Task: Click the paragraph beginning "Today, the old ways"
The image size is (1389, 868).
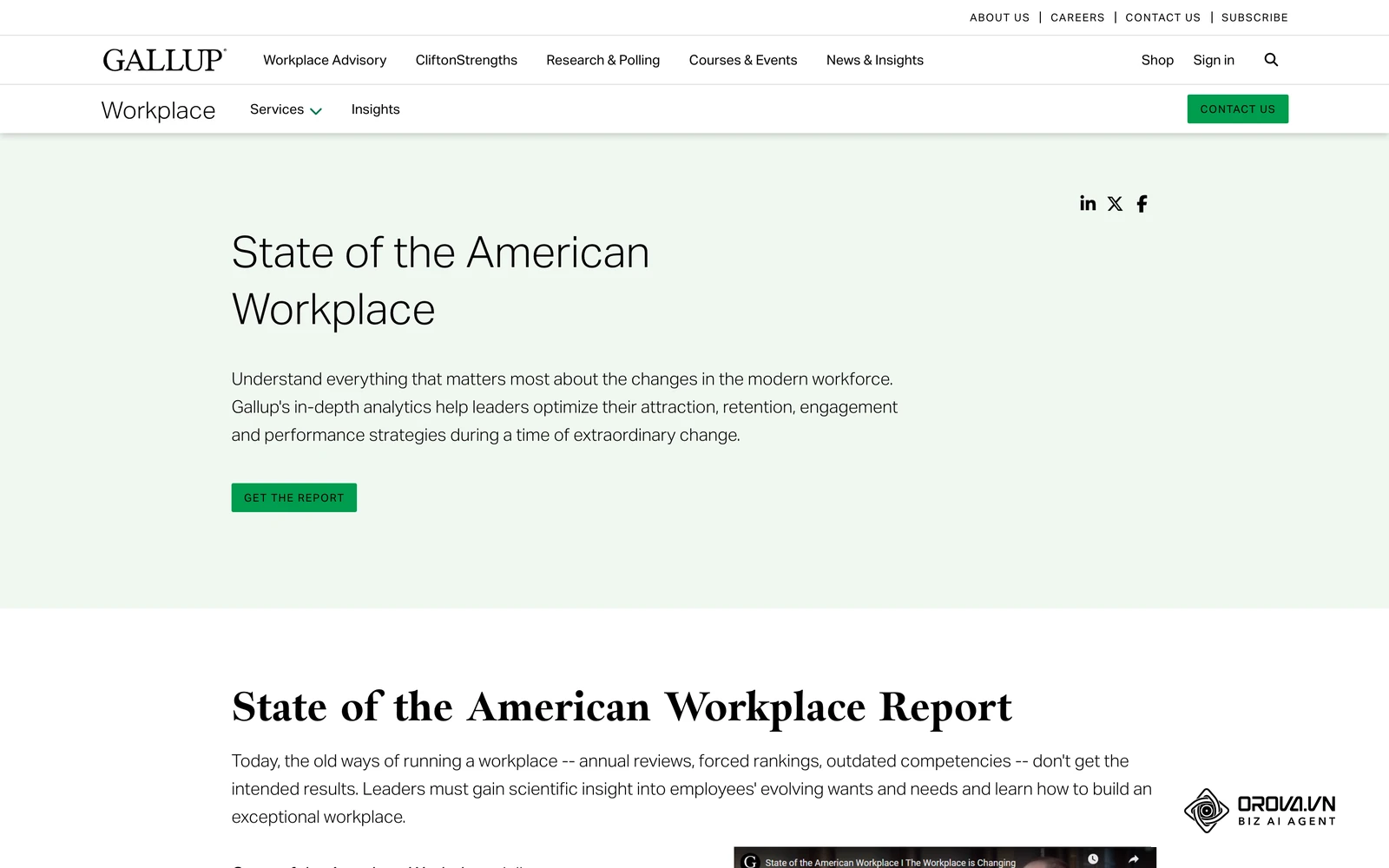Action: coord(691,789)
